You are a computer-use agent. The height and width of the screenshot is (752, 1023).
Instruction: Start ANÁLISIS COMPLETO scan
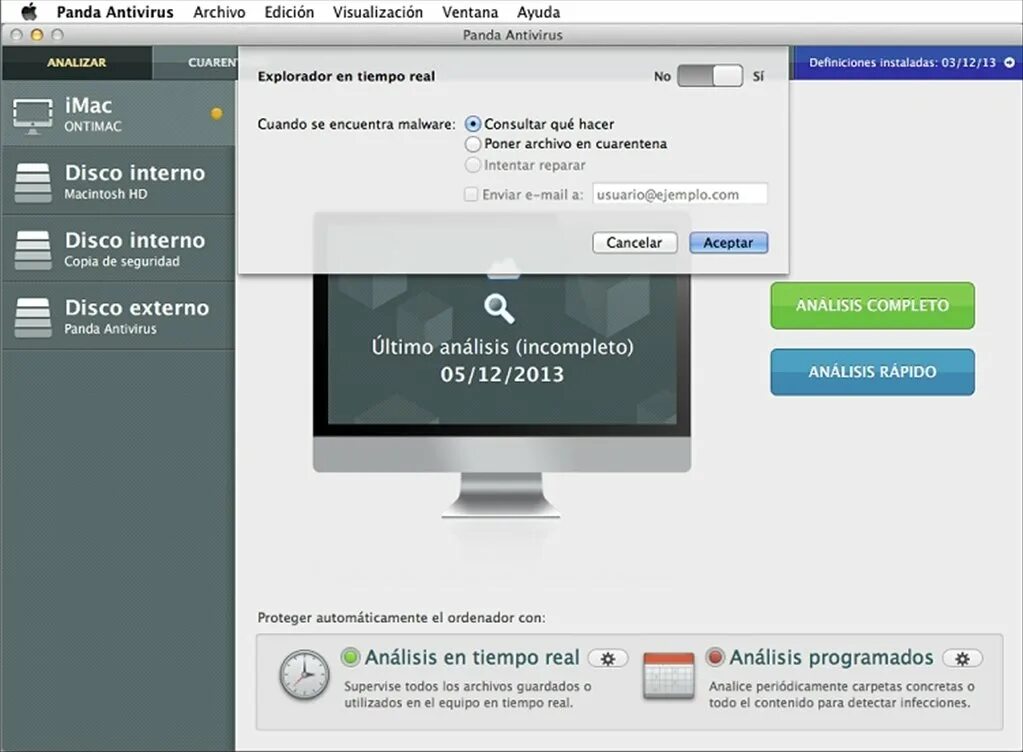872,305
